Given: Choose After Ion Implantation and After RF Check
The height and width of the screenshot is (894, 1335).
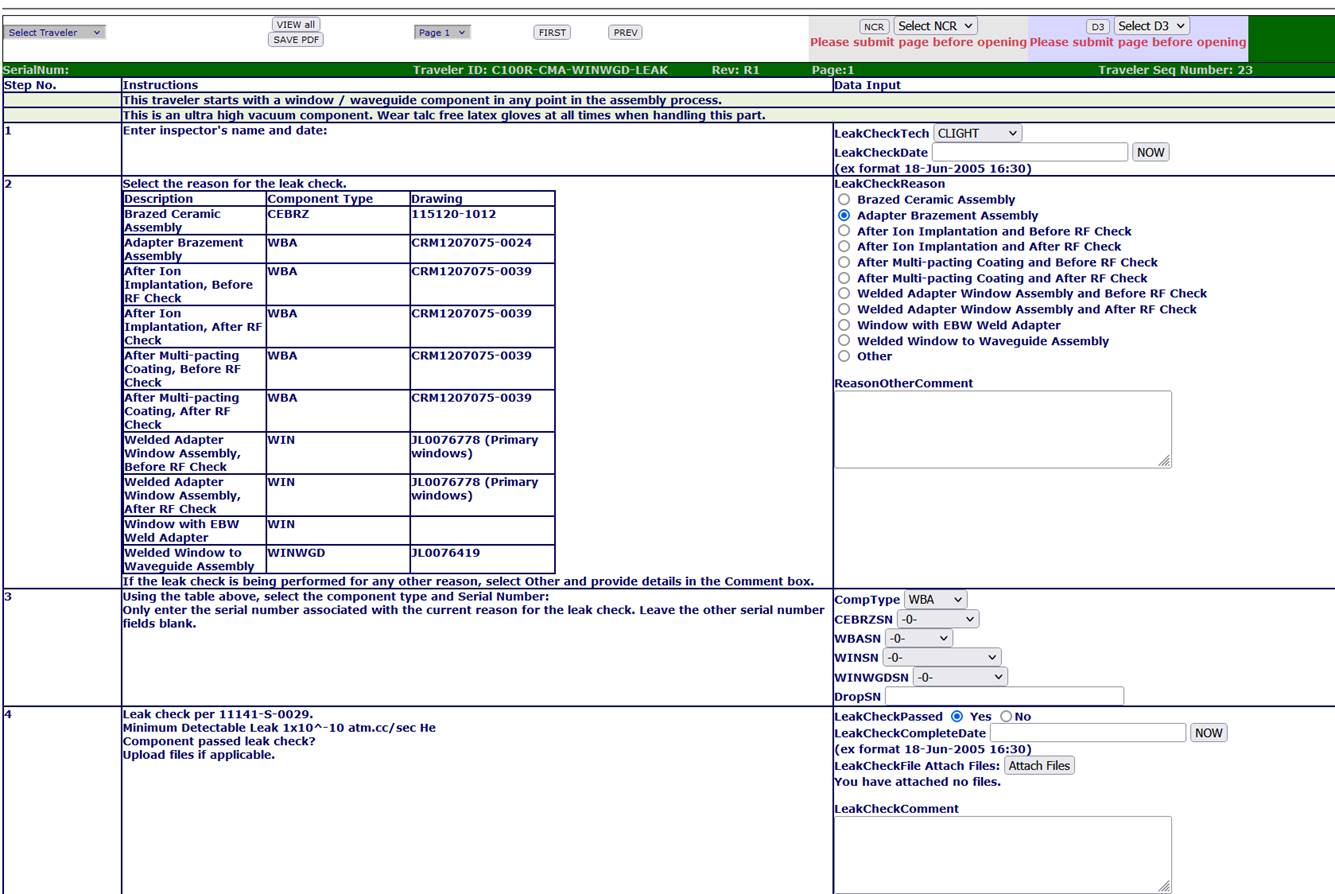Looking at the screenshot, I should 845,246.
